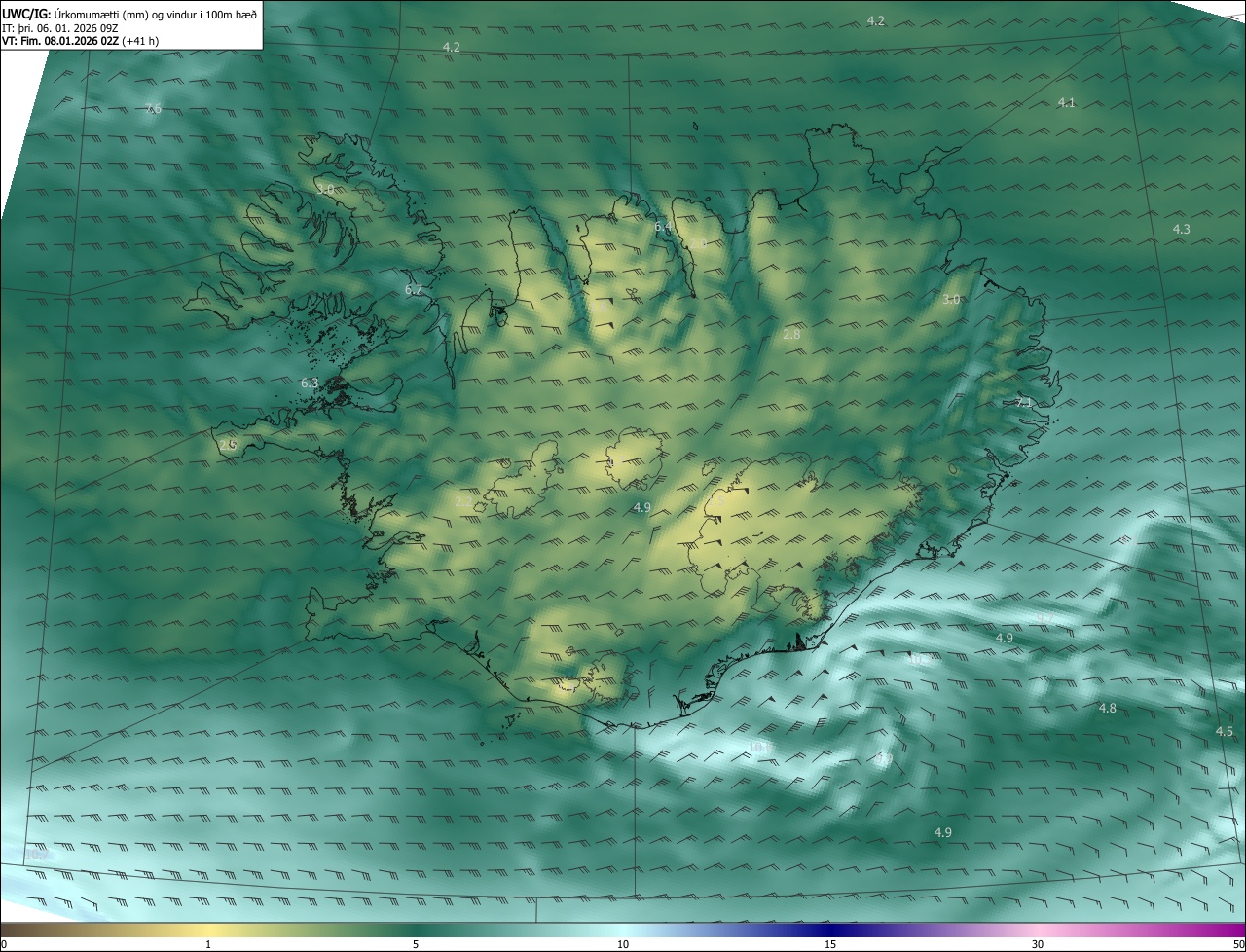Image resolution: width=1246 pixels, height=952 pixels.
Task: Click the colorbar tick label 5
Action: click(x=416, y=944)
